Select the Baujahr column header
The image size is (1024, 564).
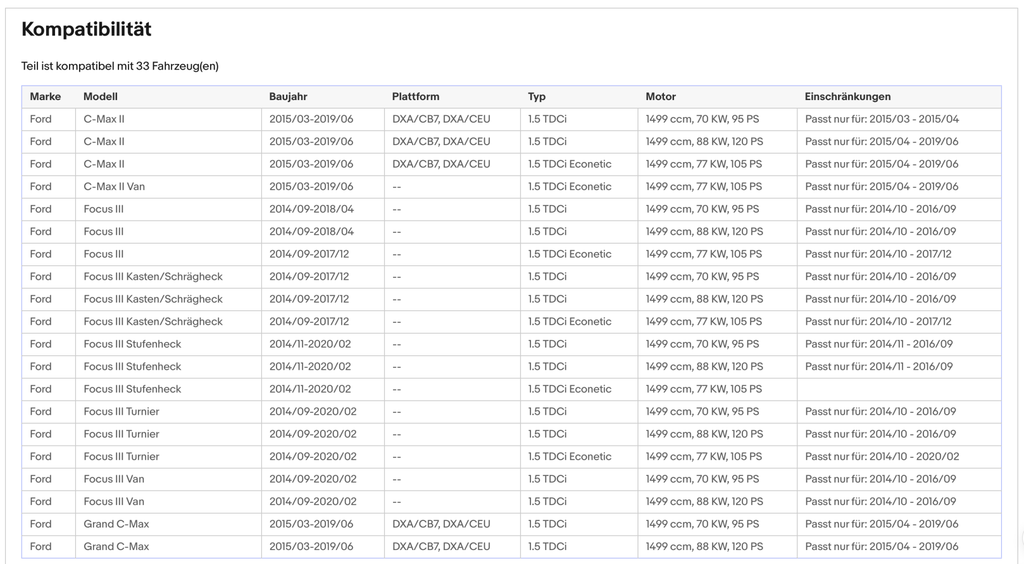point(288,97)
